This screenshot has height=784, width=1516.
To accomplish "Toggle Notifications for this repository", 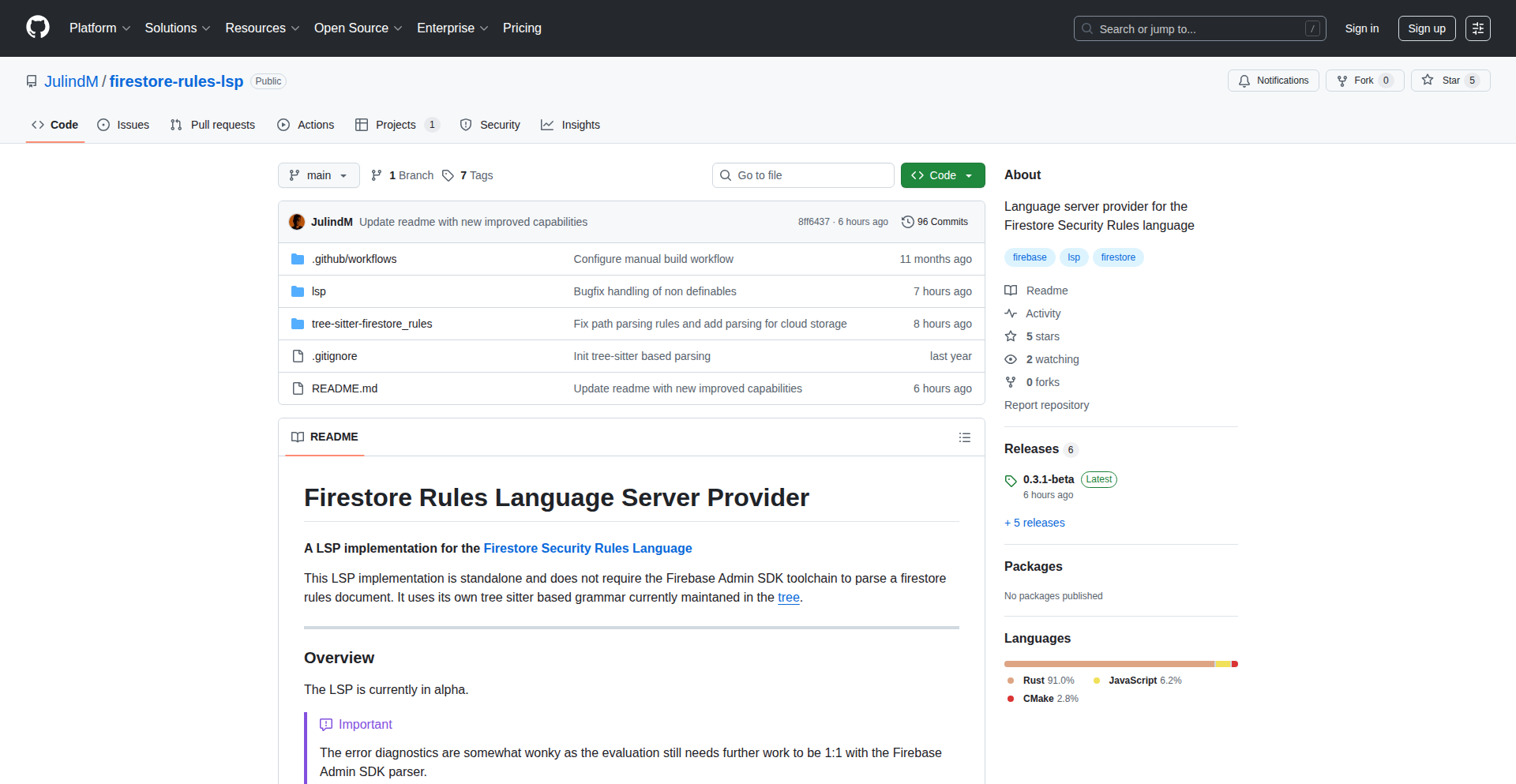I will pyautogui.click(x=1273, y=81).
